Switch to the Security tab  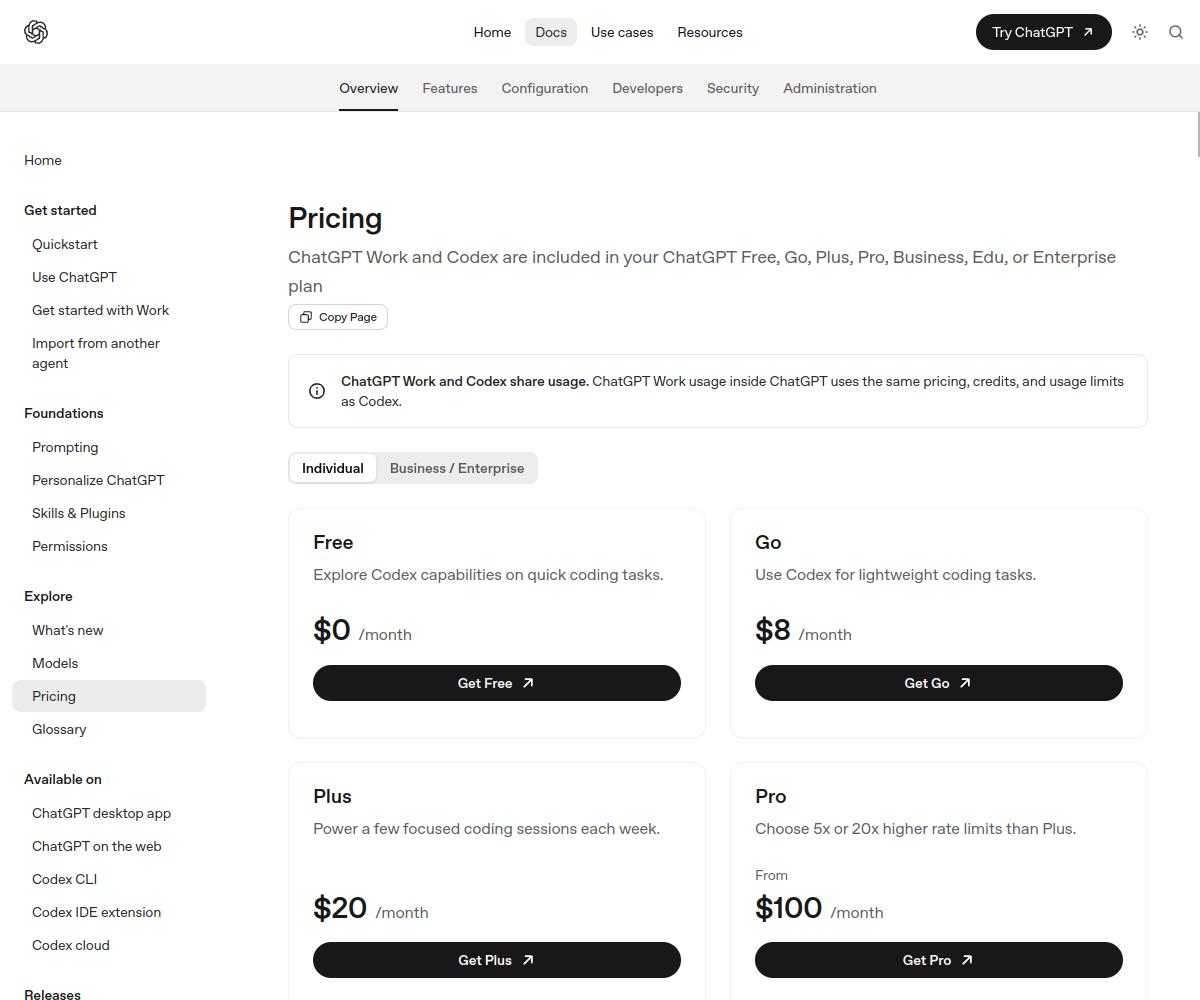733,88
